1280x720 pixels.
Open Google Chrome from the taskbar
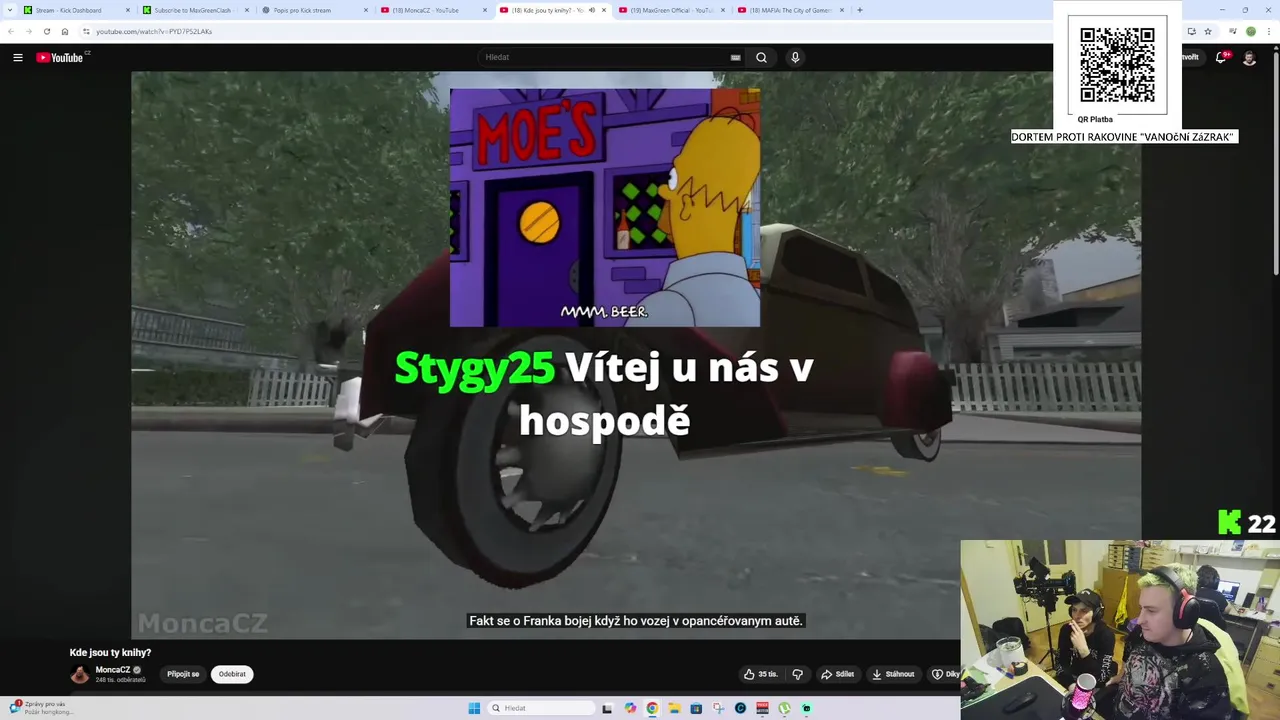pos(652,708)
